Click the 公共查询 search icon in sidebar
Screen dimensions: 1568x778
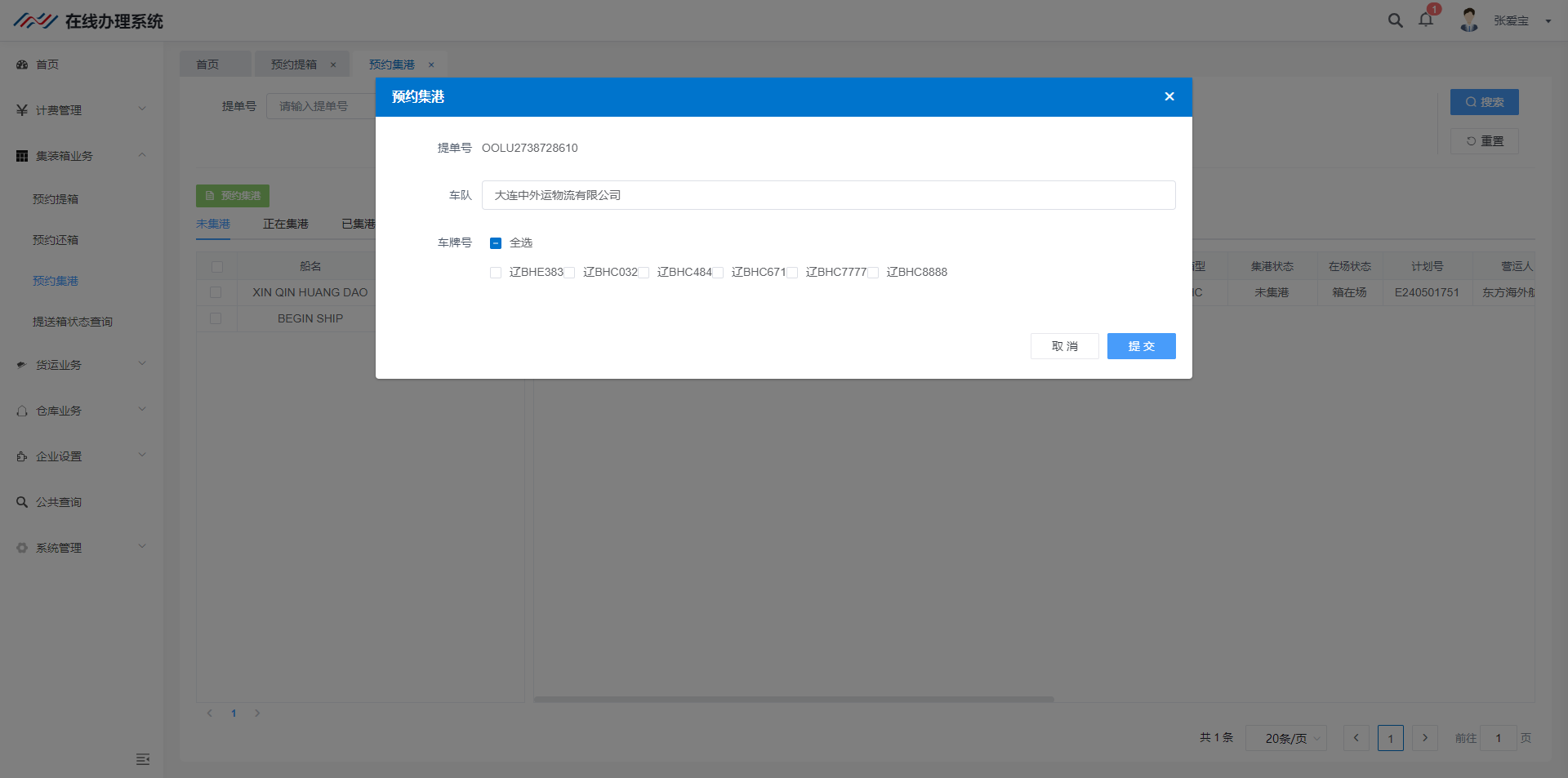point(22,502)
